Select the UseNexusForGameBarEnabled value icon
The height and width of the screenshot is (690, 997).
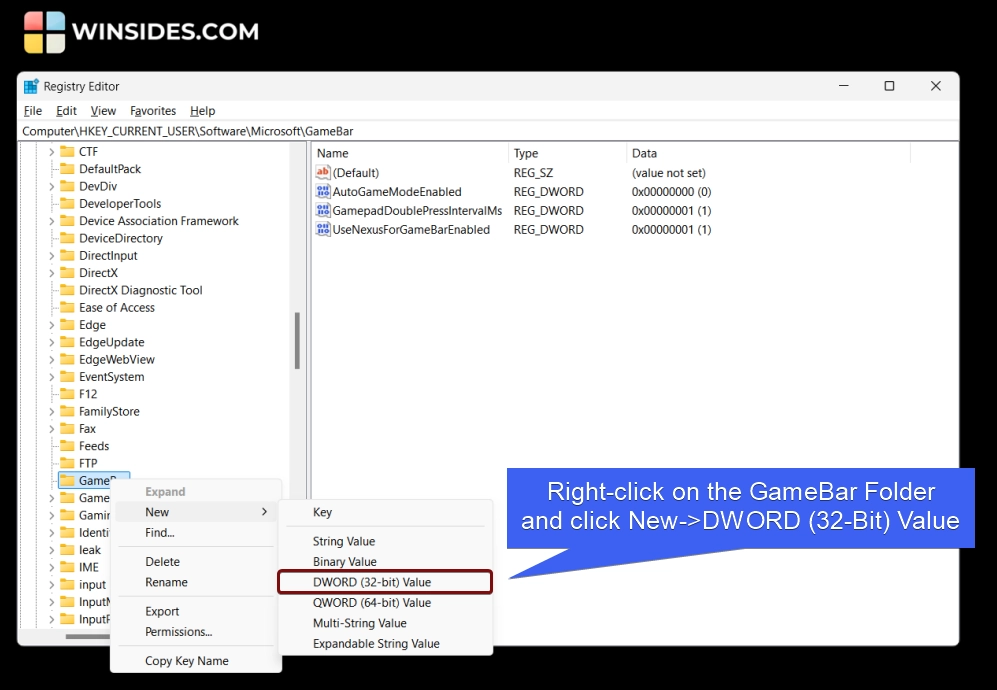coord(323,230)
